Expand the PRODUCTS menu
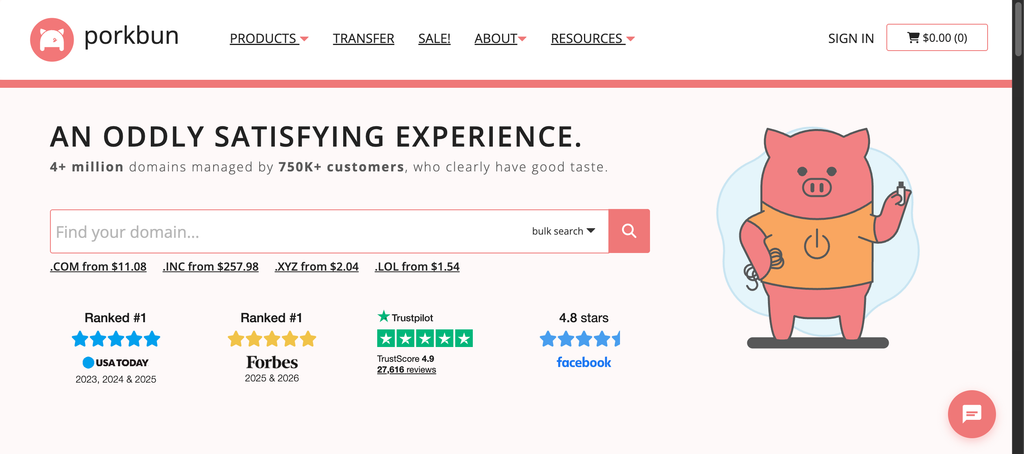Image resolution: width=1024 pixels, height=454 pixels. tap(269, 39)
